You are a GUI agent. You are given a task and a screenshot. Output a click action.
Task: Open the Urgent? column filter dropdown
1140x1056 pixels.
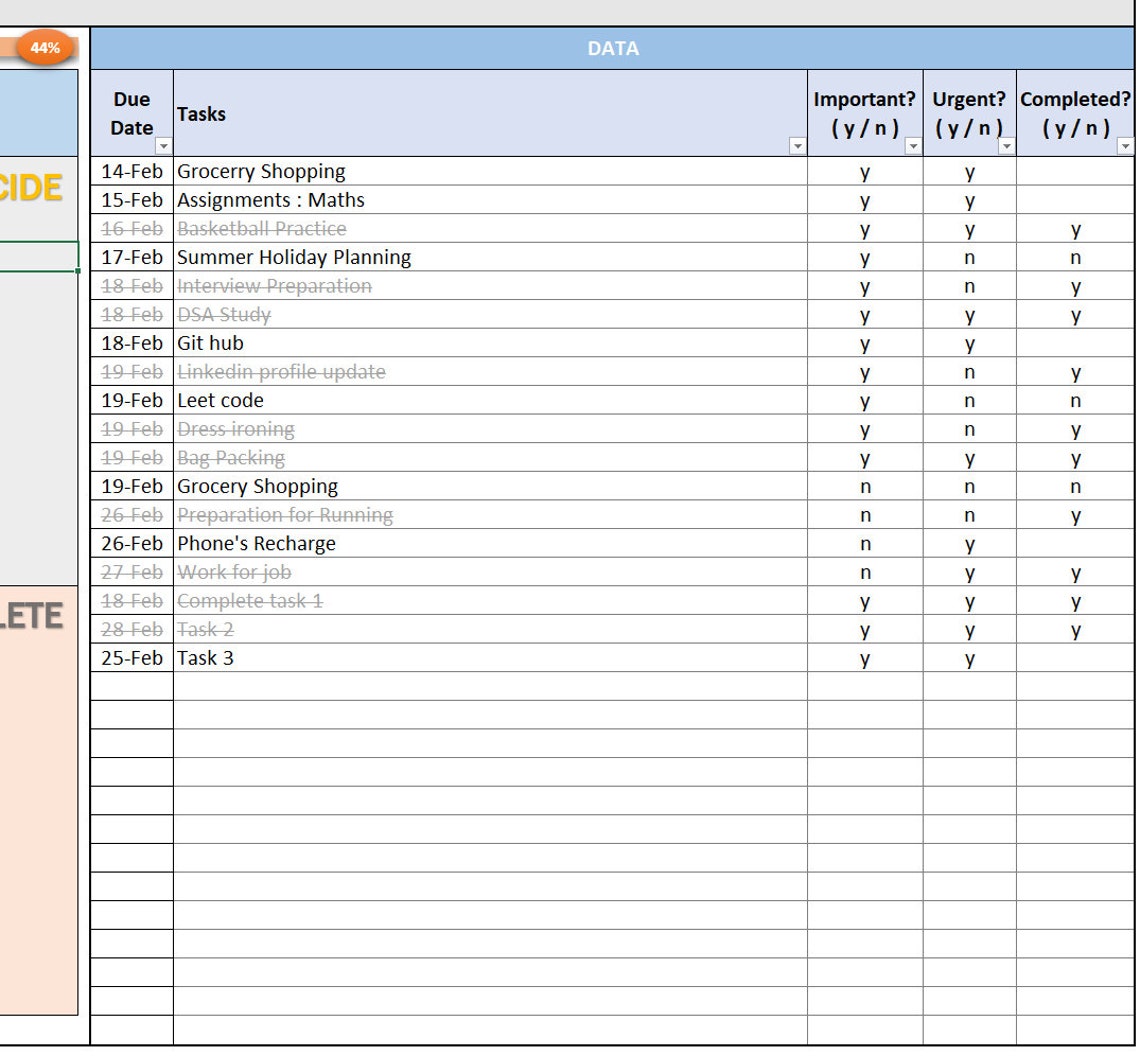click(1007, 146)
